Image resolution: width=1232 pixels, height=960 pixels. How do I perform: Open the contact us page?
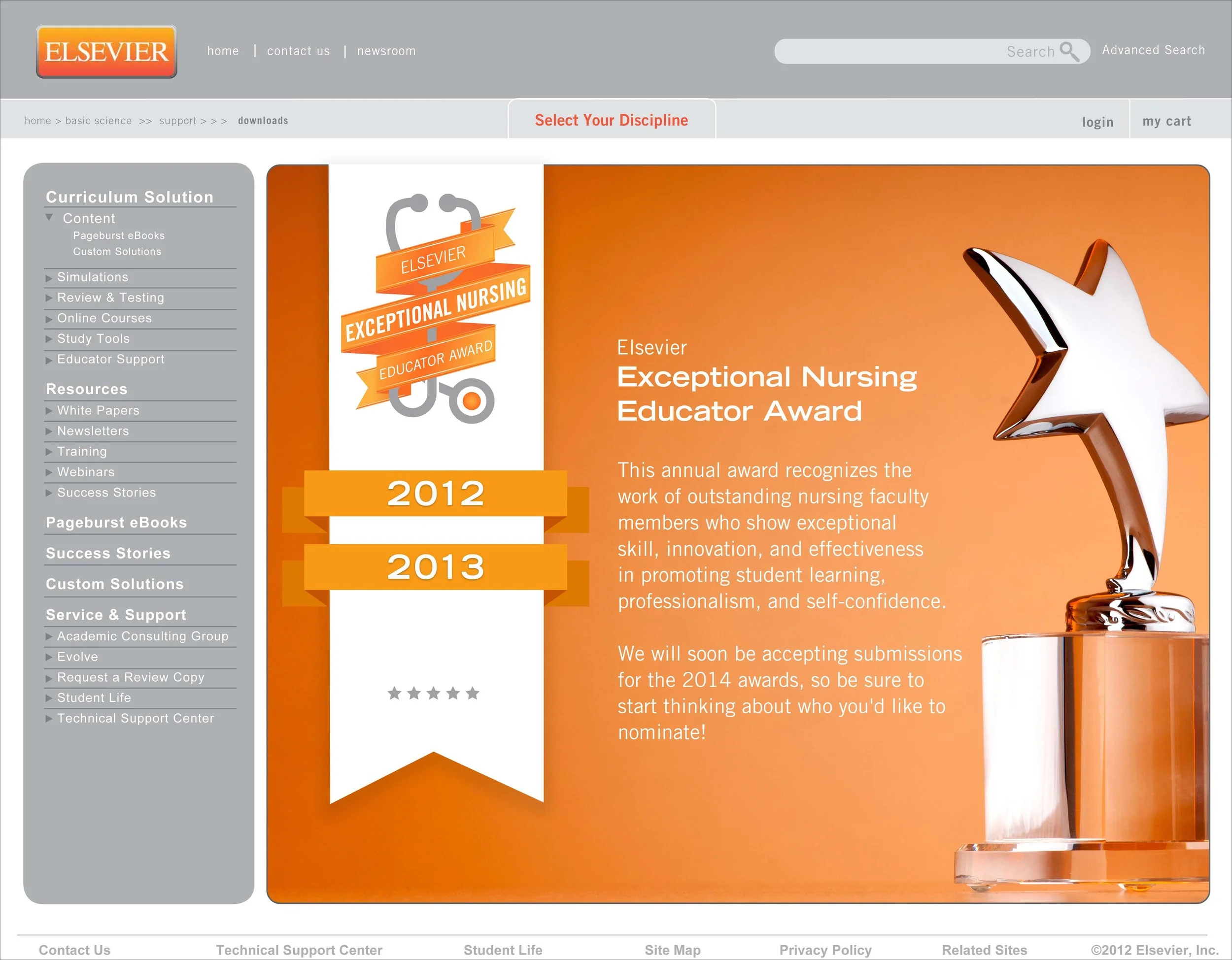(299, 51)
